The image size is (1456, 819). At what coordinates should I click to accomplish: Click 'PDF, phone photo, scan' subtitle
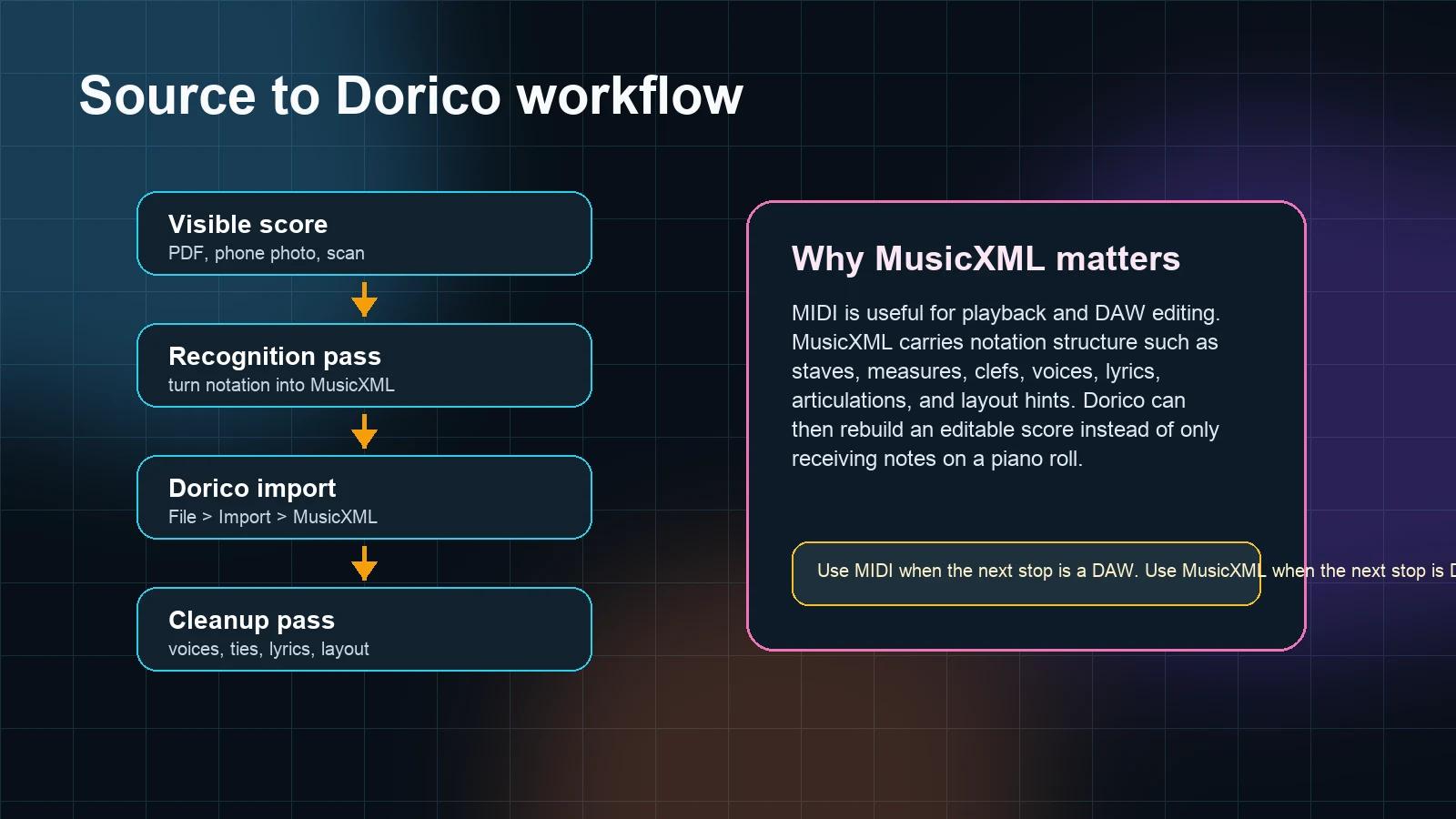267,253
